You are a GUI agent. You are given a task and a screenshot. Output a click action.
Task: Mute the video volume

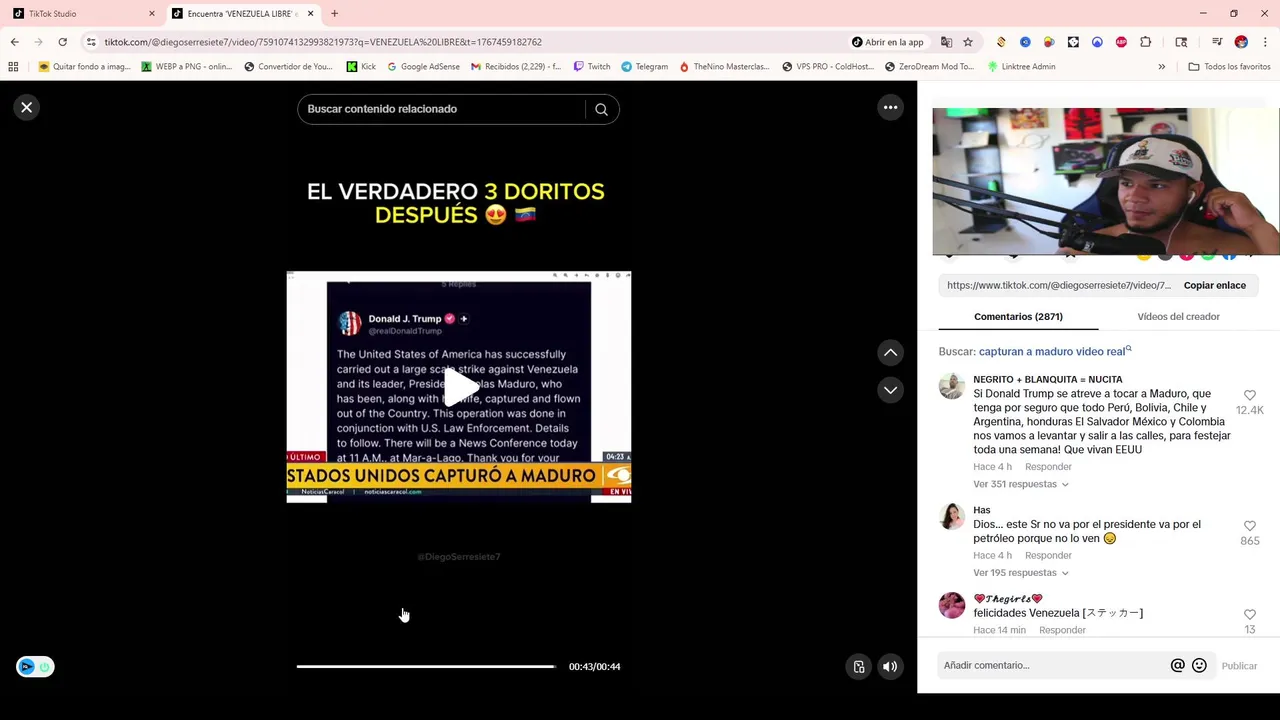tap(889, 667)
